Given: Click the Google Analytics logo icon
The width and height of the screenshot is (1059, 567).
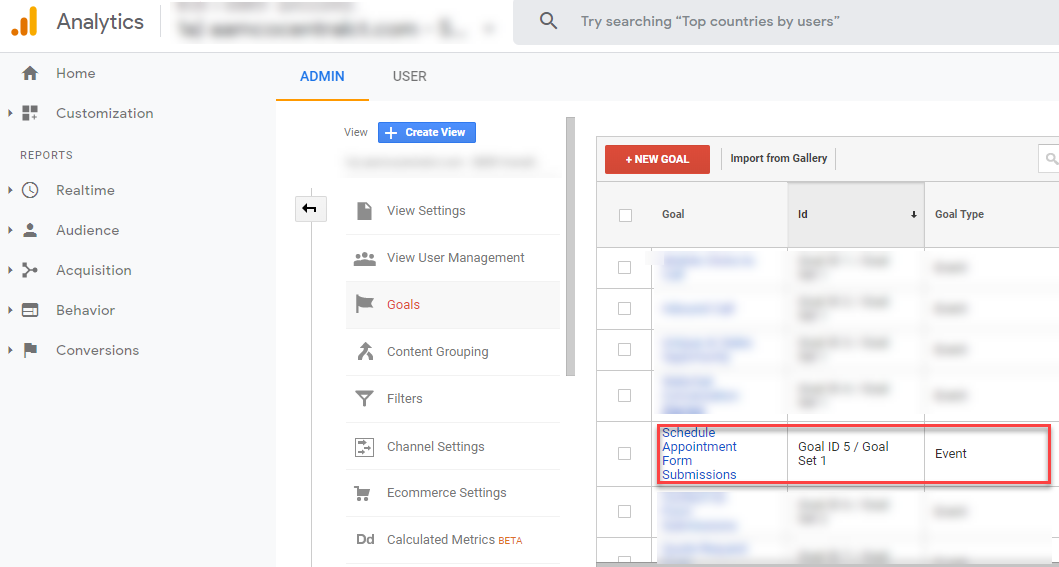Looking at the screenshot, I should [x=24, y=21].
